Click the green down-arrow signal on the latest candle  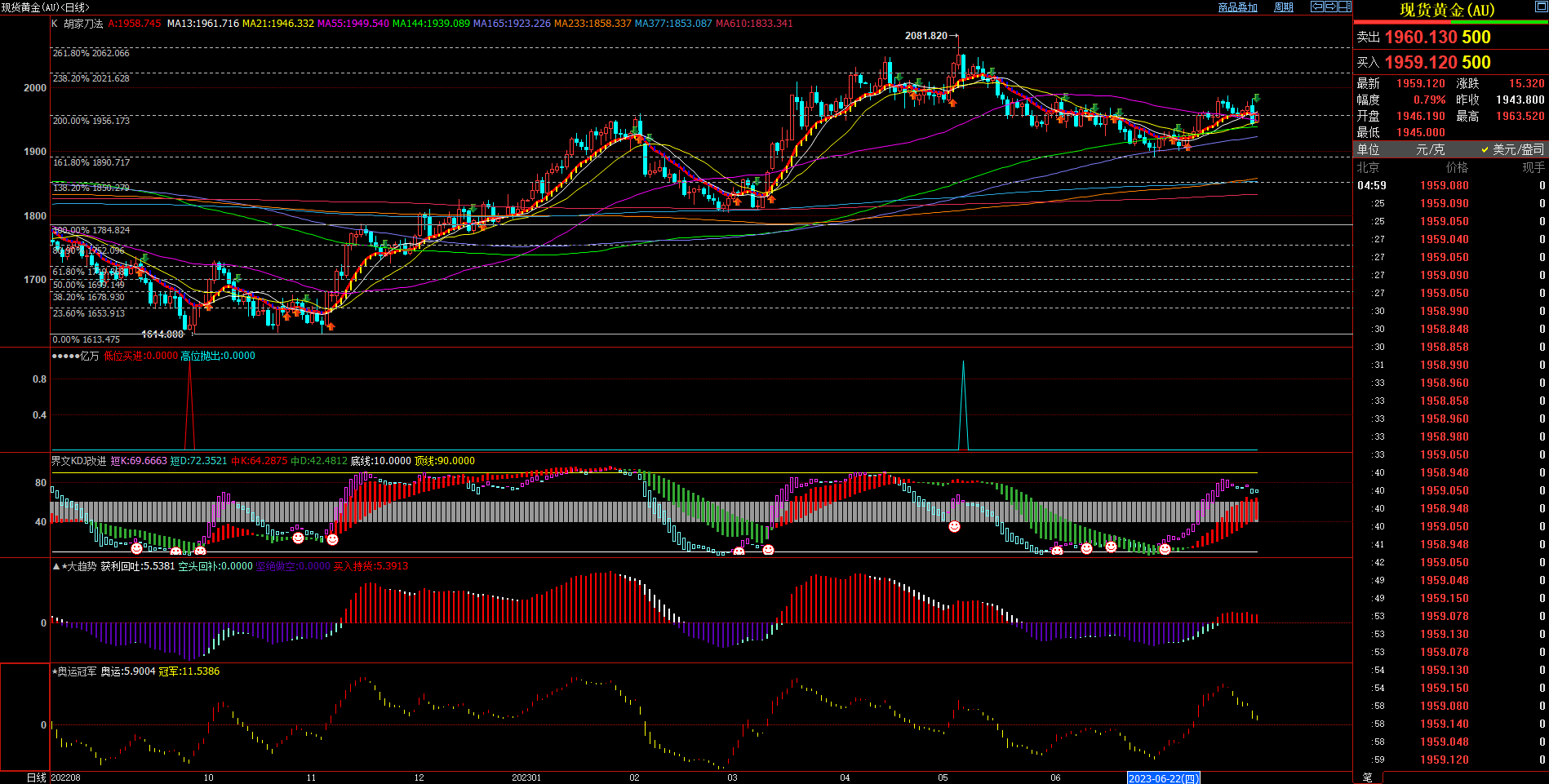coord(1257,98)
